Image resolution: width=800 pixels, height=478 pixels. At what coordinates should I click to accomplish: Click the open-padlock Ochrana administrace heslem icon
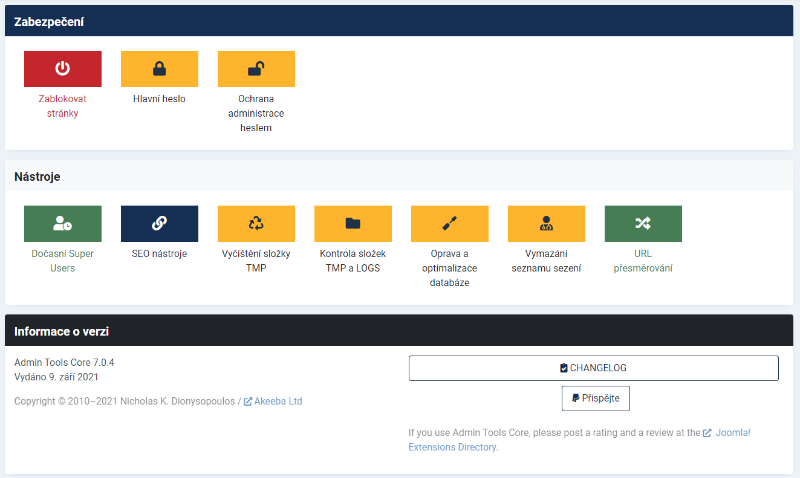(x=256, y=69)
